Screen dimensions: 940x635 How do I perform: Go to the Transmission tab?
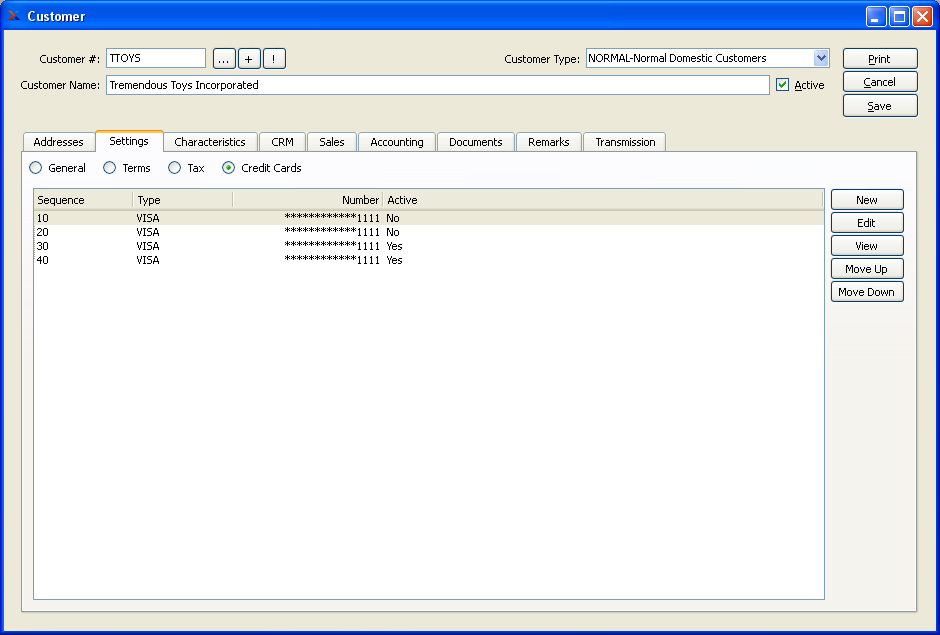[625, 142]
